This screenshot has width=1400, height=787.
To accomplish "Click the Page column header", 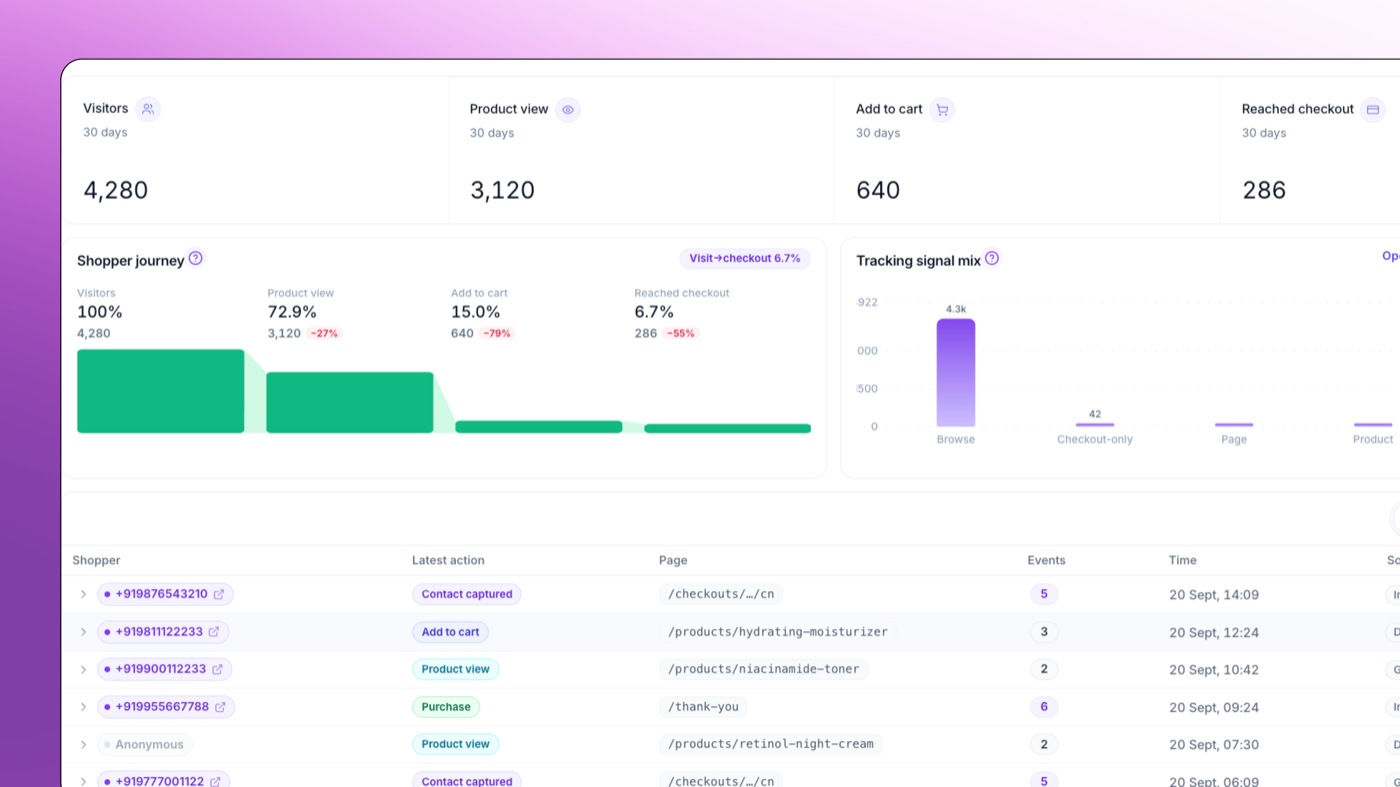I will 673,560.
